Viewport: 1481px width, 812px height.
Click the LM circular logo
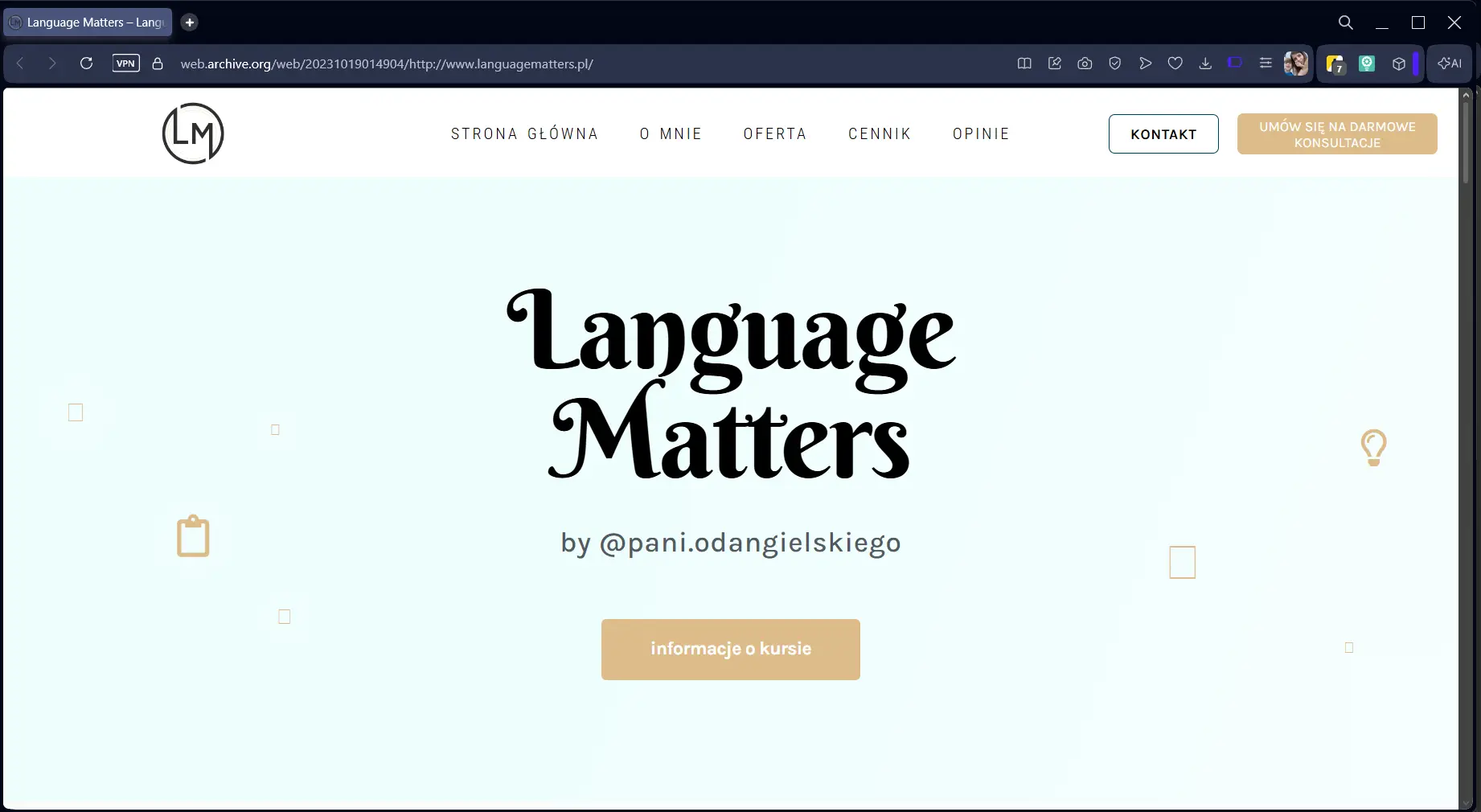(193, 133)
